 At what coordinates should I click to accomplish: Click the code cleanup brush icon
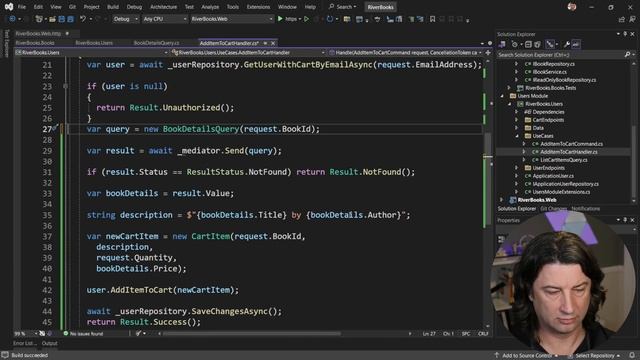click(x=138, y=333)
